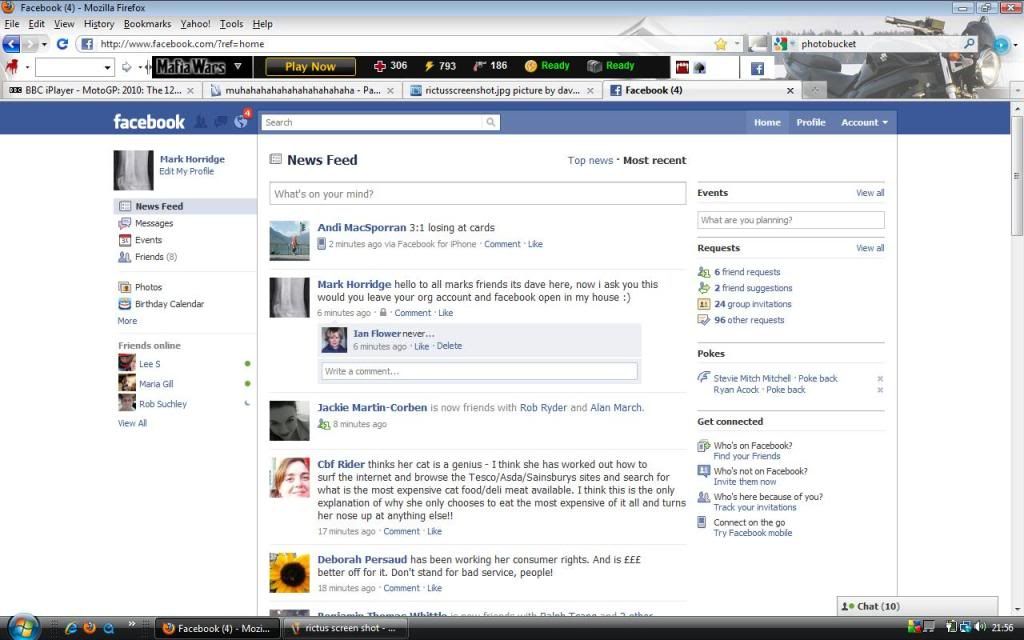Viewport: 1024px width, 640px height.
Task: Open Edit My Profile link
Action: coord(187,171)
